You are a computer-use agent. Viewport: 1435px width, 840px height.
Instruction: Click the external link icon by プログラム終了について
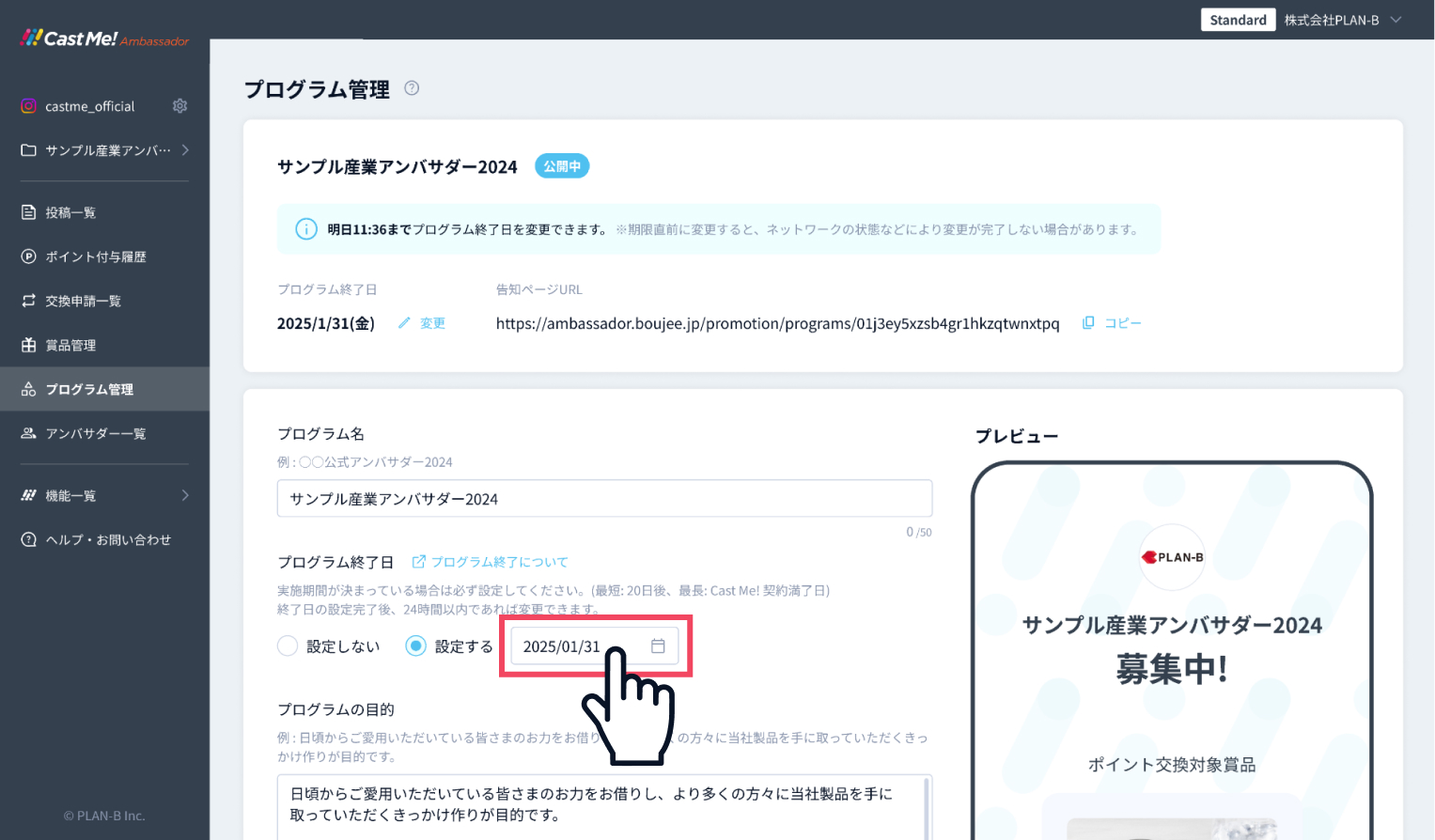pyautogui.click(x=419, y=562)
